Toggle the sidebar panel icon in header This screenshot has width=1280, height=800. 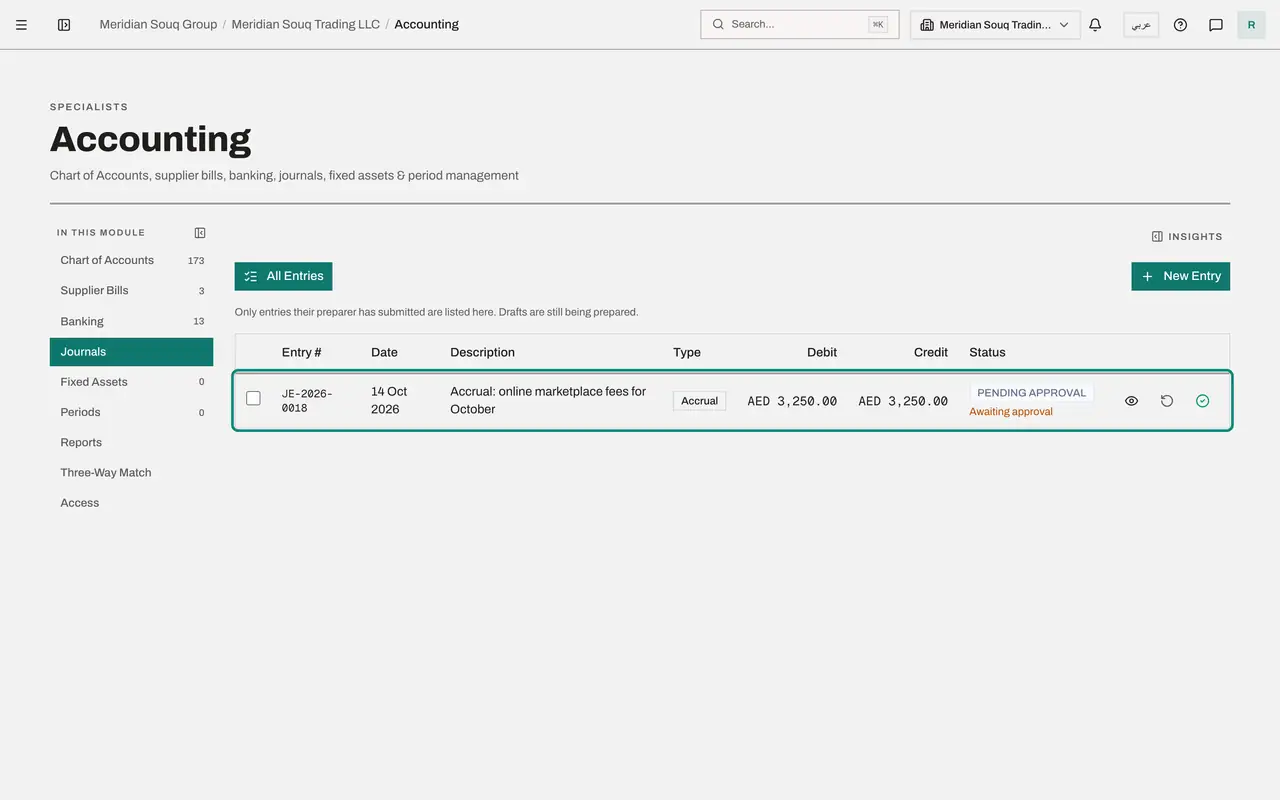64,25
